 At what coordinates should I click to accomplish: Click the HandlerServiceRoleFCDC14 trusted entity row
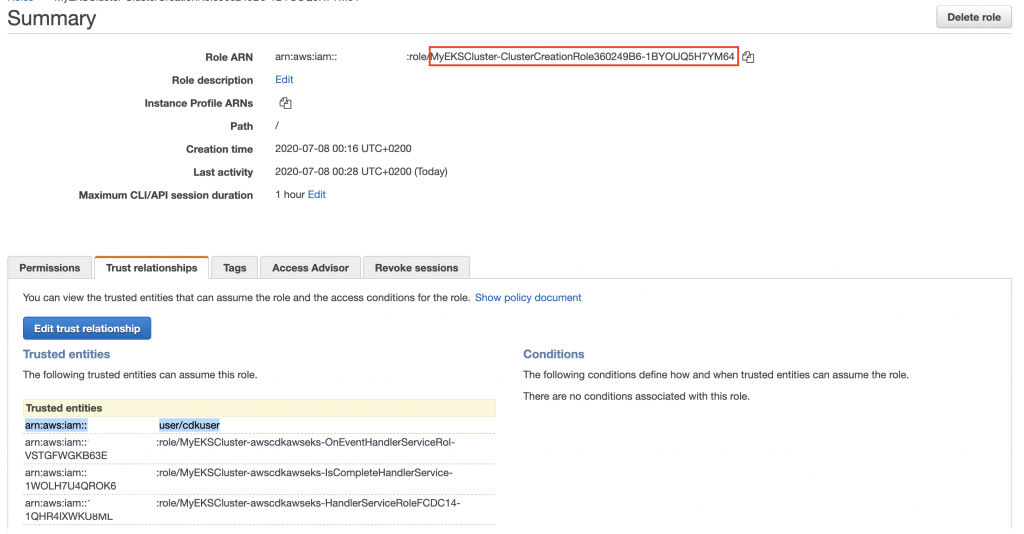pos(259,509)
